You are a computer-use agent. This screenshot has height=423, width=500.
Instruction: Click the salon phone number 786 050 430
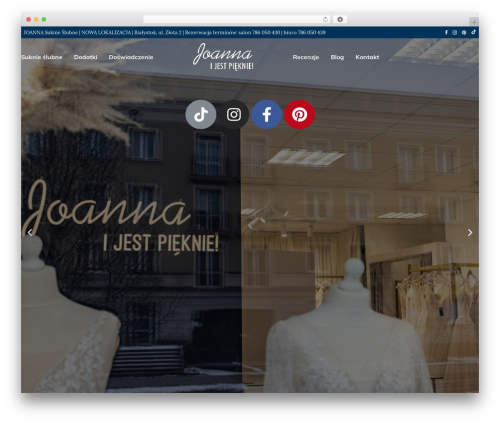266,32
